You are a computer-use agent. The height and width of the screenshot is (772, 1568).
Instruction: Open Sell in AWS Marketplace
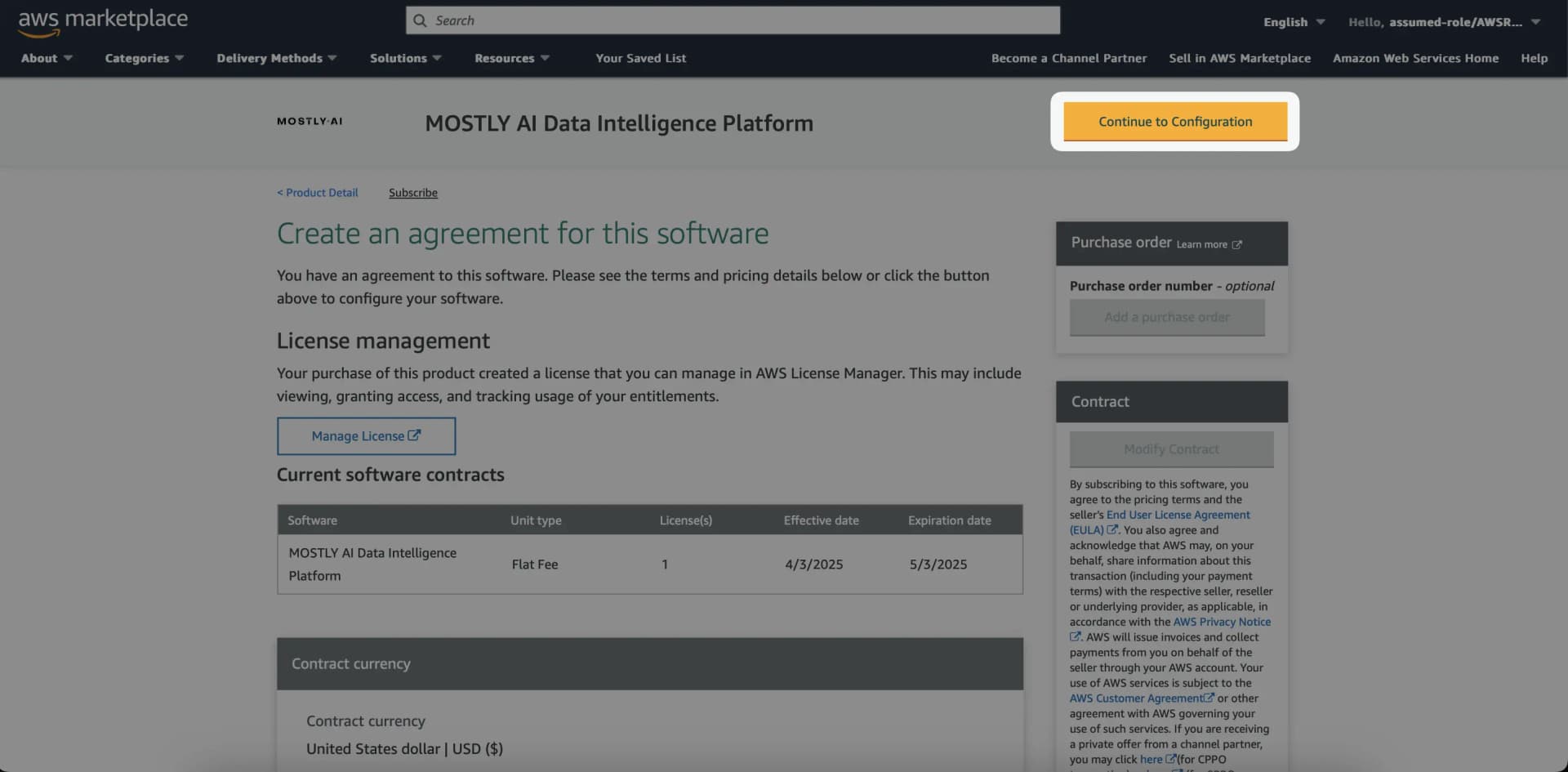(x=1240, y=58)
